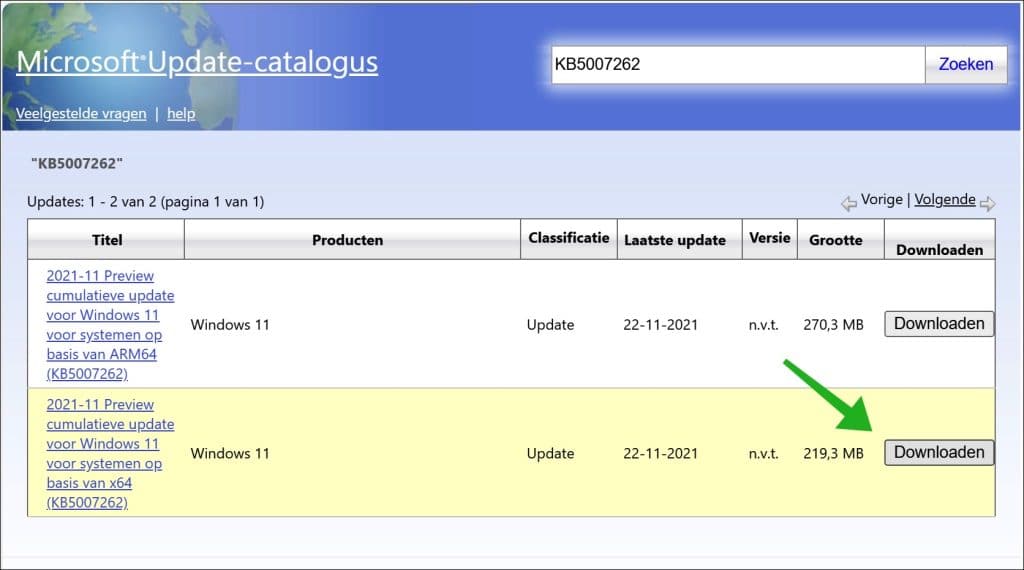Click the 219,3 MB size value
The image size is (1024, 570).
click(833, 453)
